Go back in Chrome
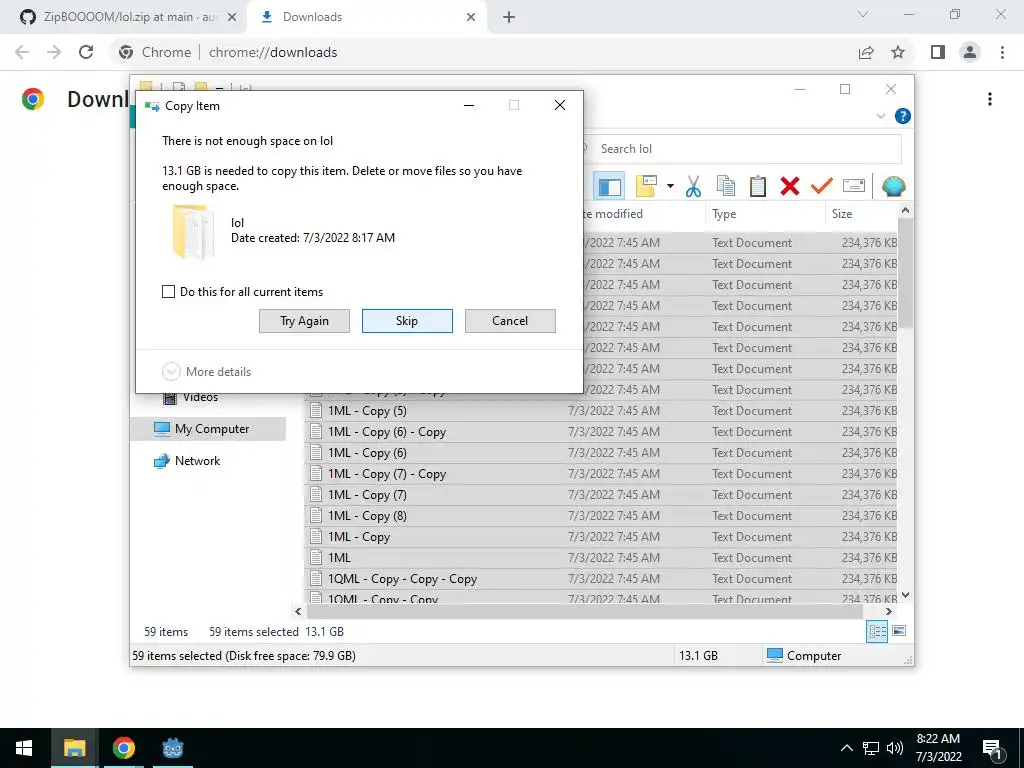1024x768 pixels. 22,52
